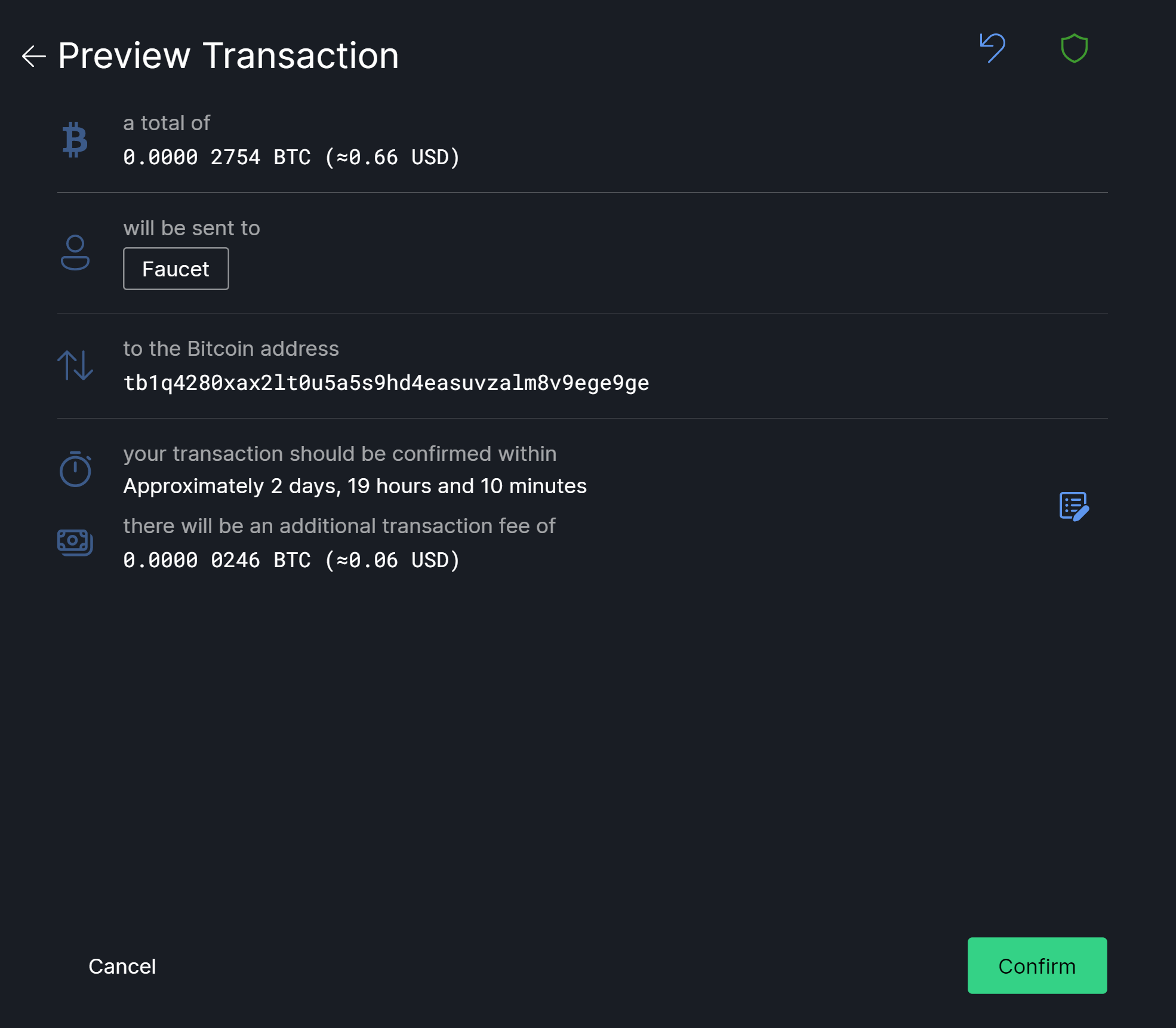Click the 'to the Bitcoin address' label
Screen dimensions: 1176x1028
230,349
